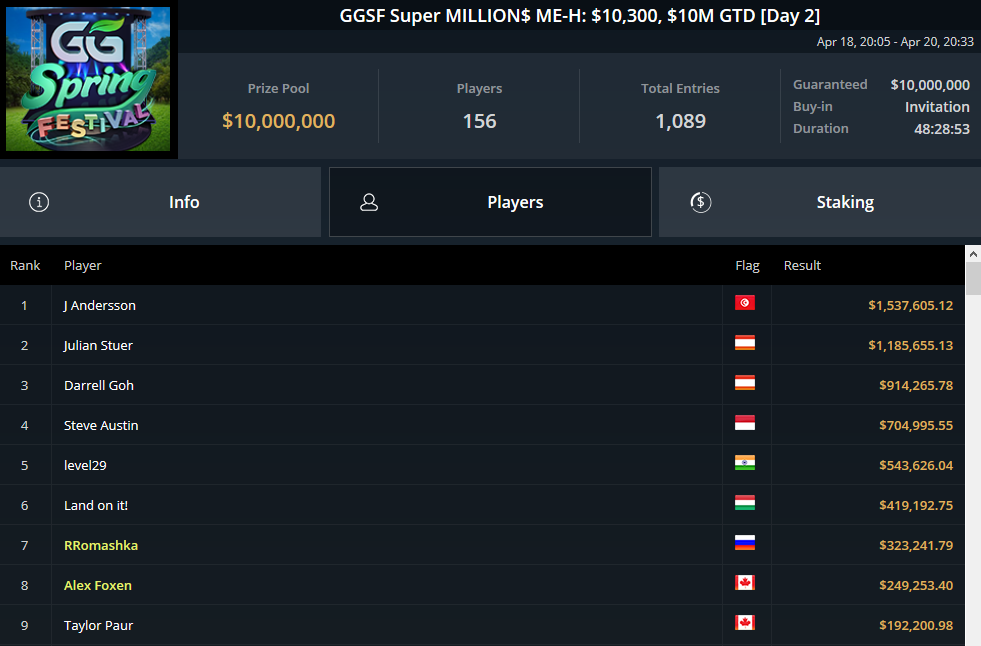The height and width of the screenshot is (646, 981).
Task: Click scrollbar up arrow in players list
Action: click(973, 253)
